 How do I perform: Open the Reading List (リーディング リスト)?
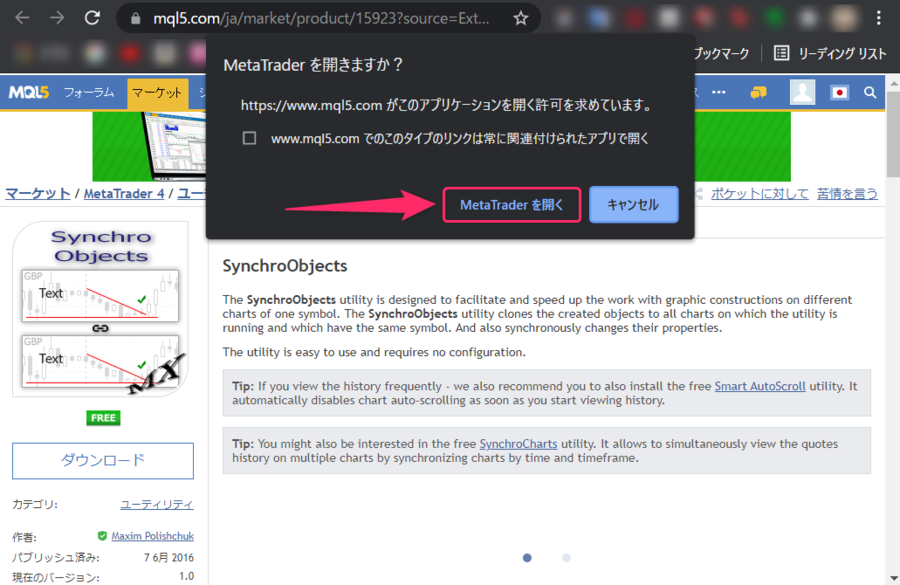831,53
